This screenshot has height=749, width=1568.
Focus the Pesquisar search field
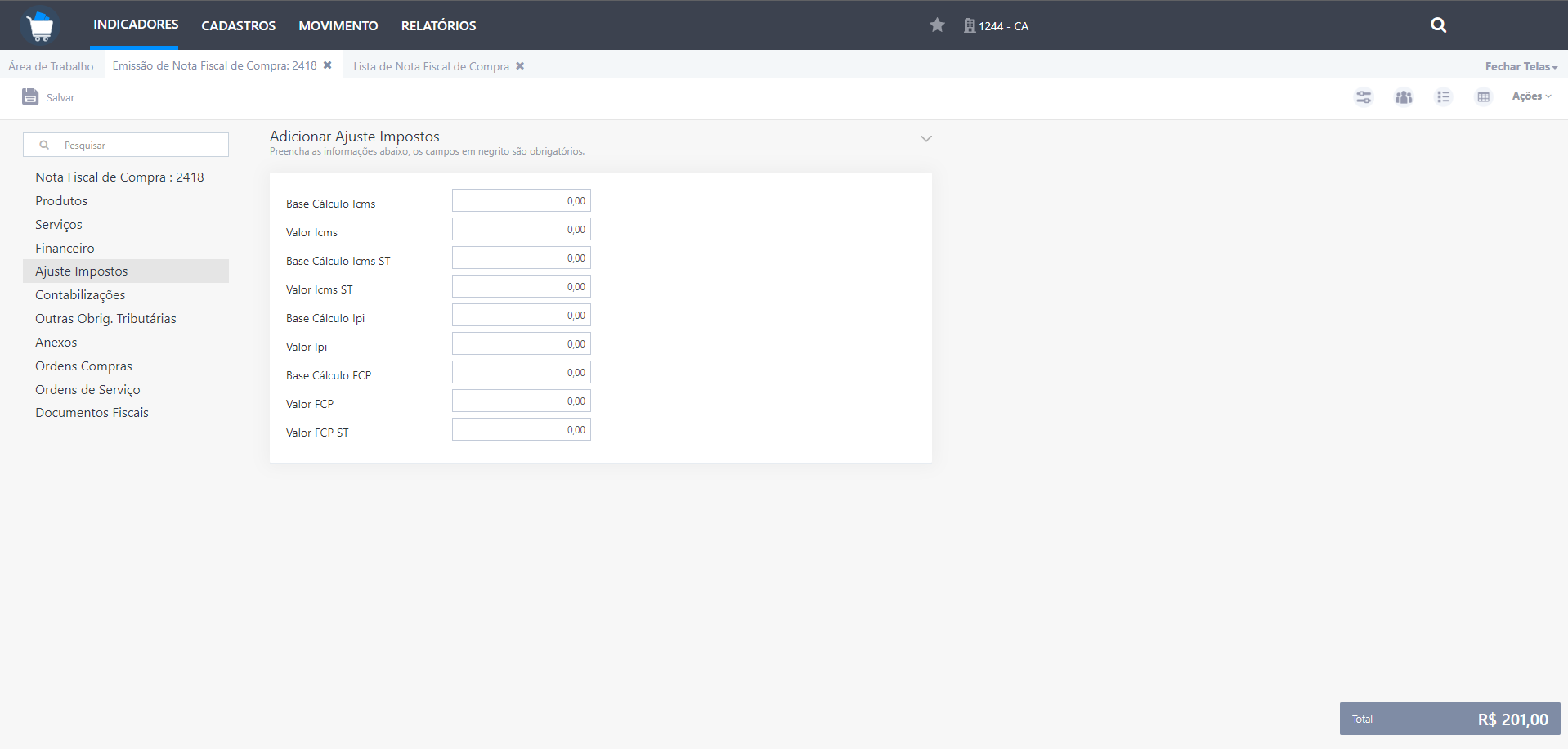coord(126,145)
